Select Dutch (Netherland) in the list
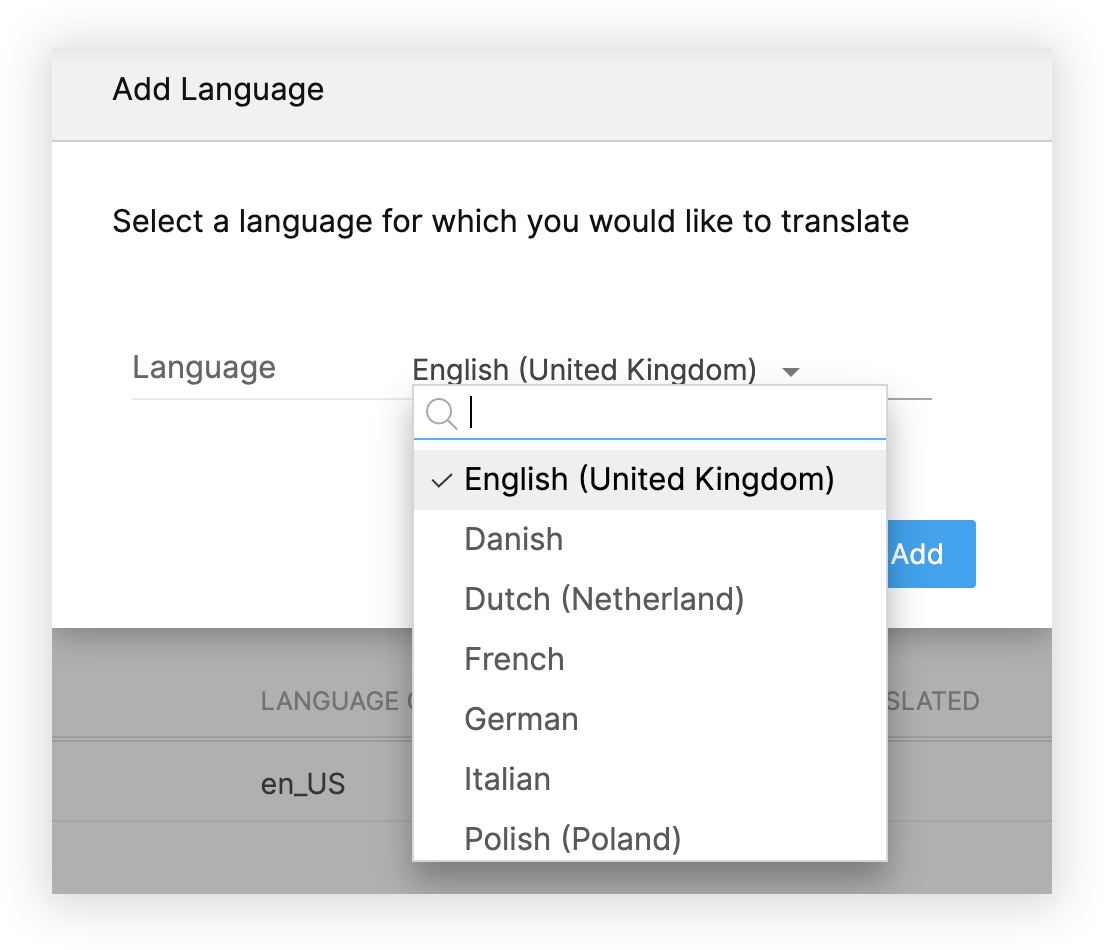1104x950 pixels. (604, 600)
